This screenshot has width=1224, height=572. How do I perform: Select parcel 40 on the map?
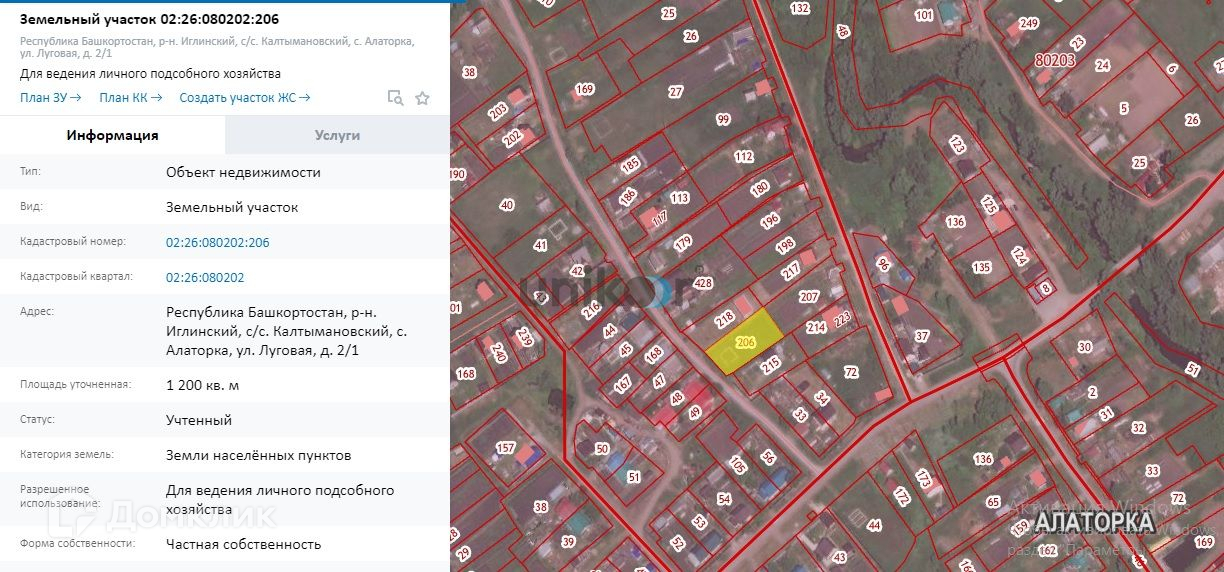(x=506, y=205)
